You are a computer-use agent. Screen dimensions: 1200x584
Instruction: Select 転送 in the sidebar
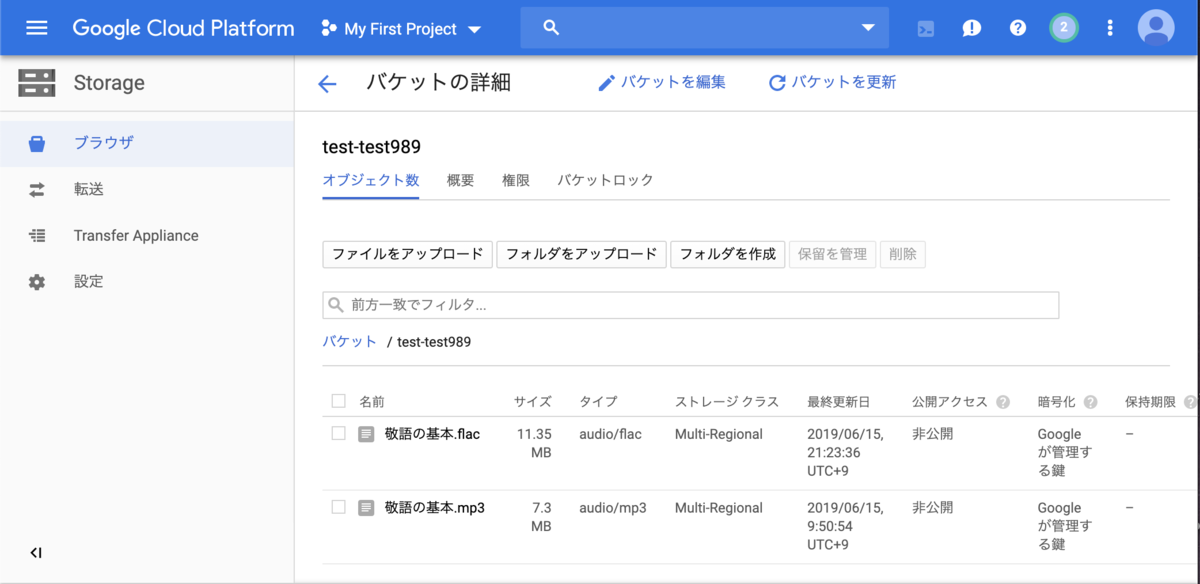pos(147,189)
